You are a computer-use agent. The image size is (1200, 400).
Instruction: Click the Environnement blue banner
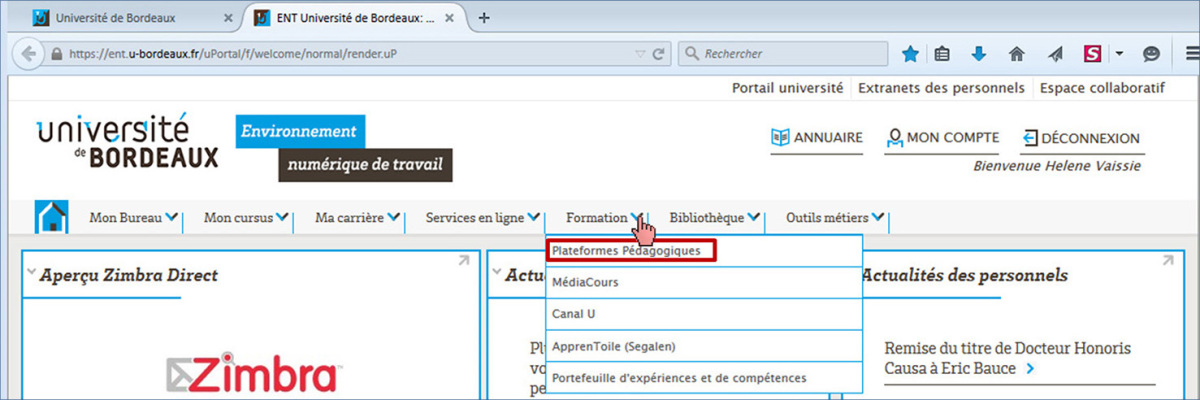tap(300, 132)
